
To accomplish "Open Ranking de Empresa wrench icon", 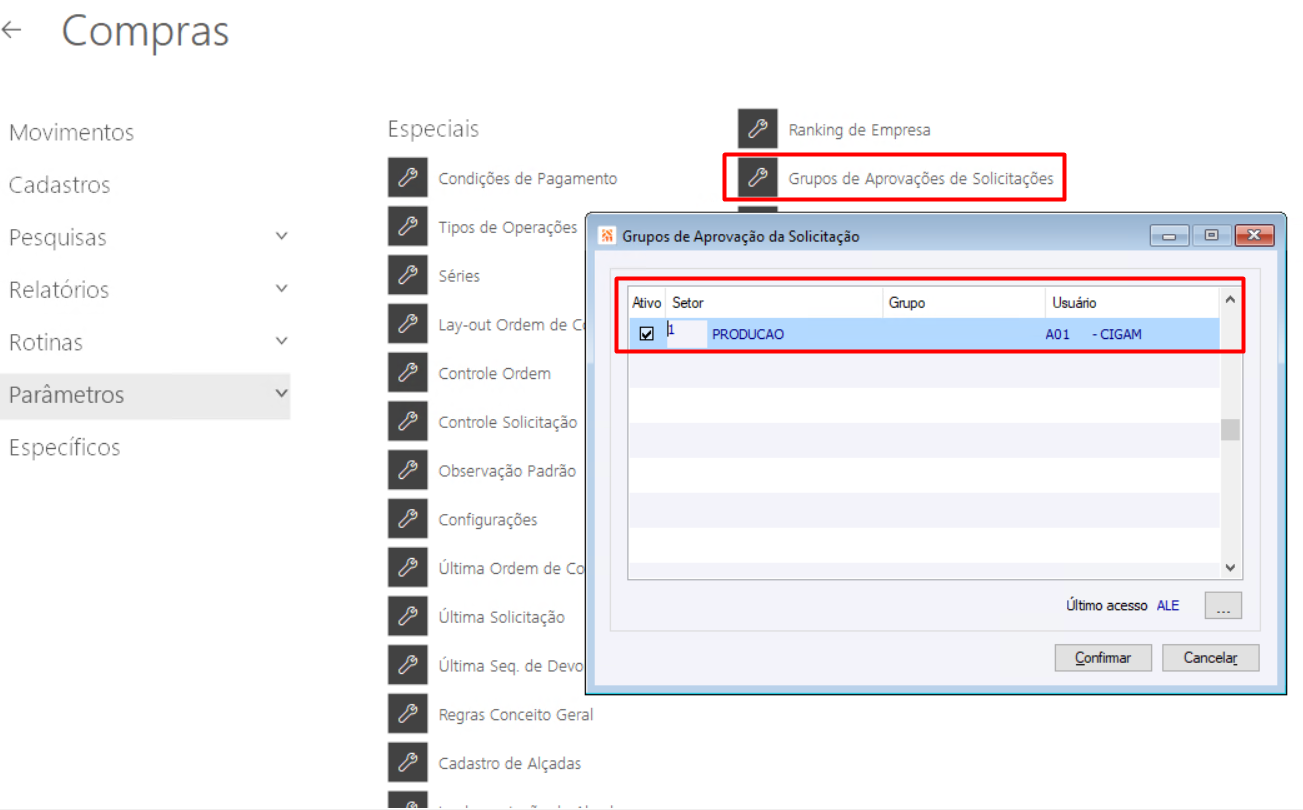I will (757, 129).
